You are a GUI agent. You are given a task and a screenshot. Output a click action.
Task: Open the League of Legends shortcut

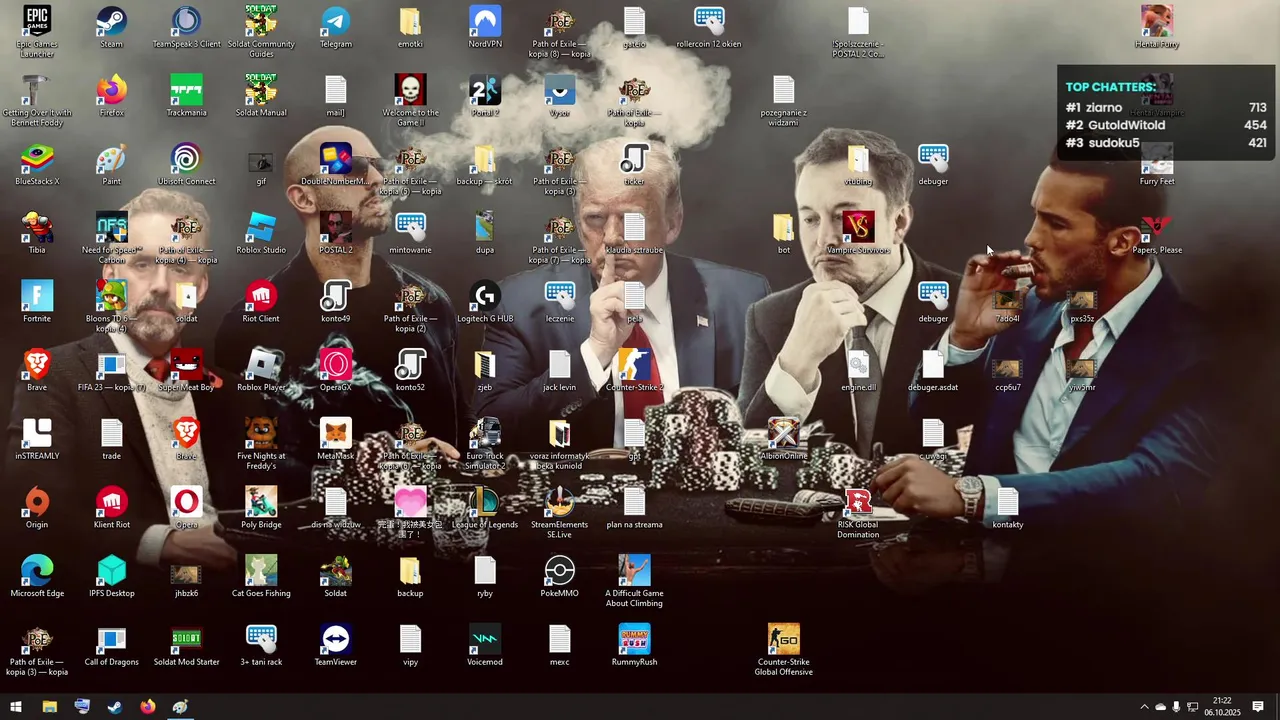(485, 508)
